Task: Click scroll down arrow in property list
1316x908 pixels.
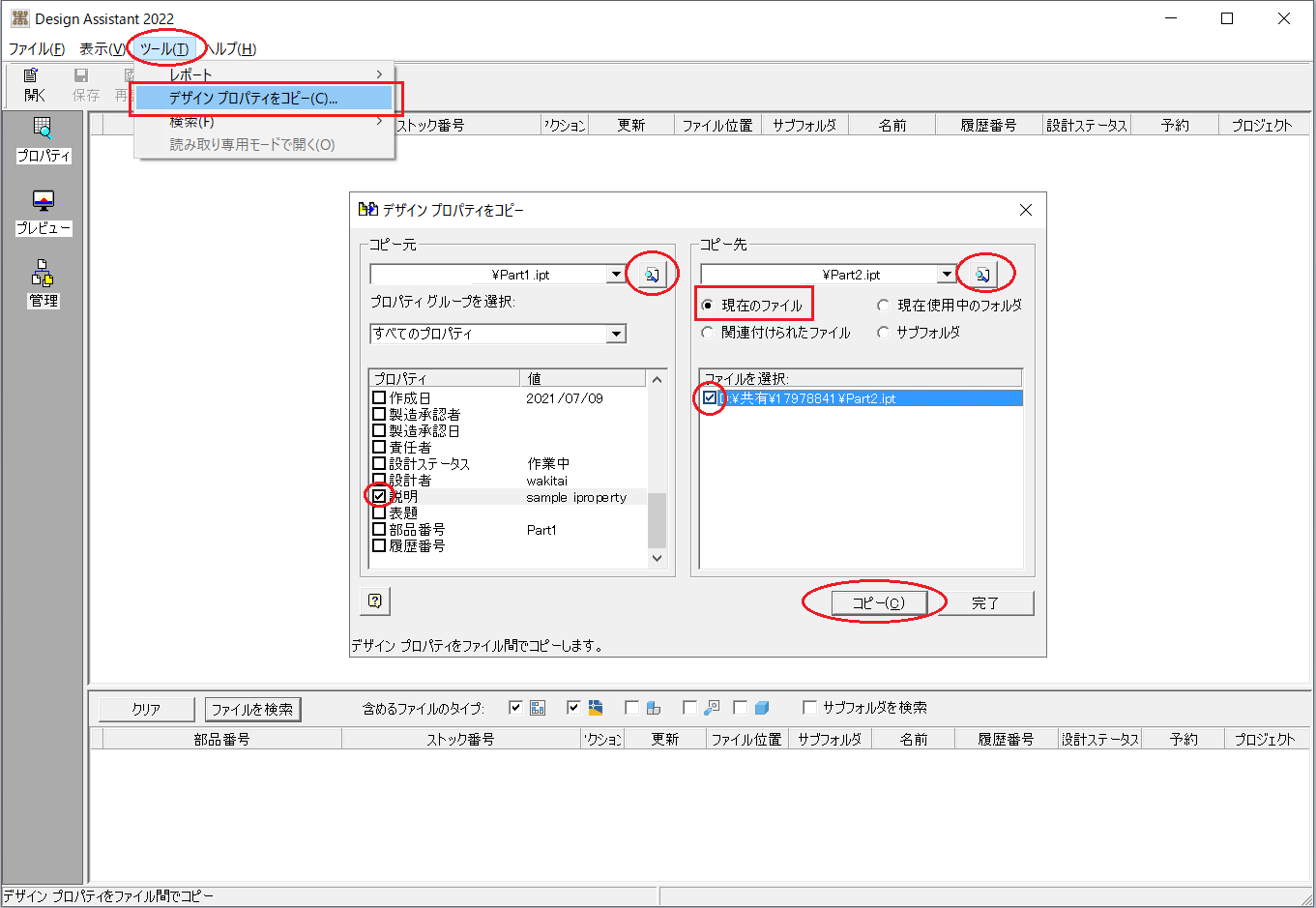Action: [x=658, y=558]
